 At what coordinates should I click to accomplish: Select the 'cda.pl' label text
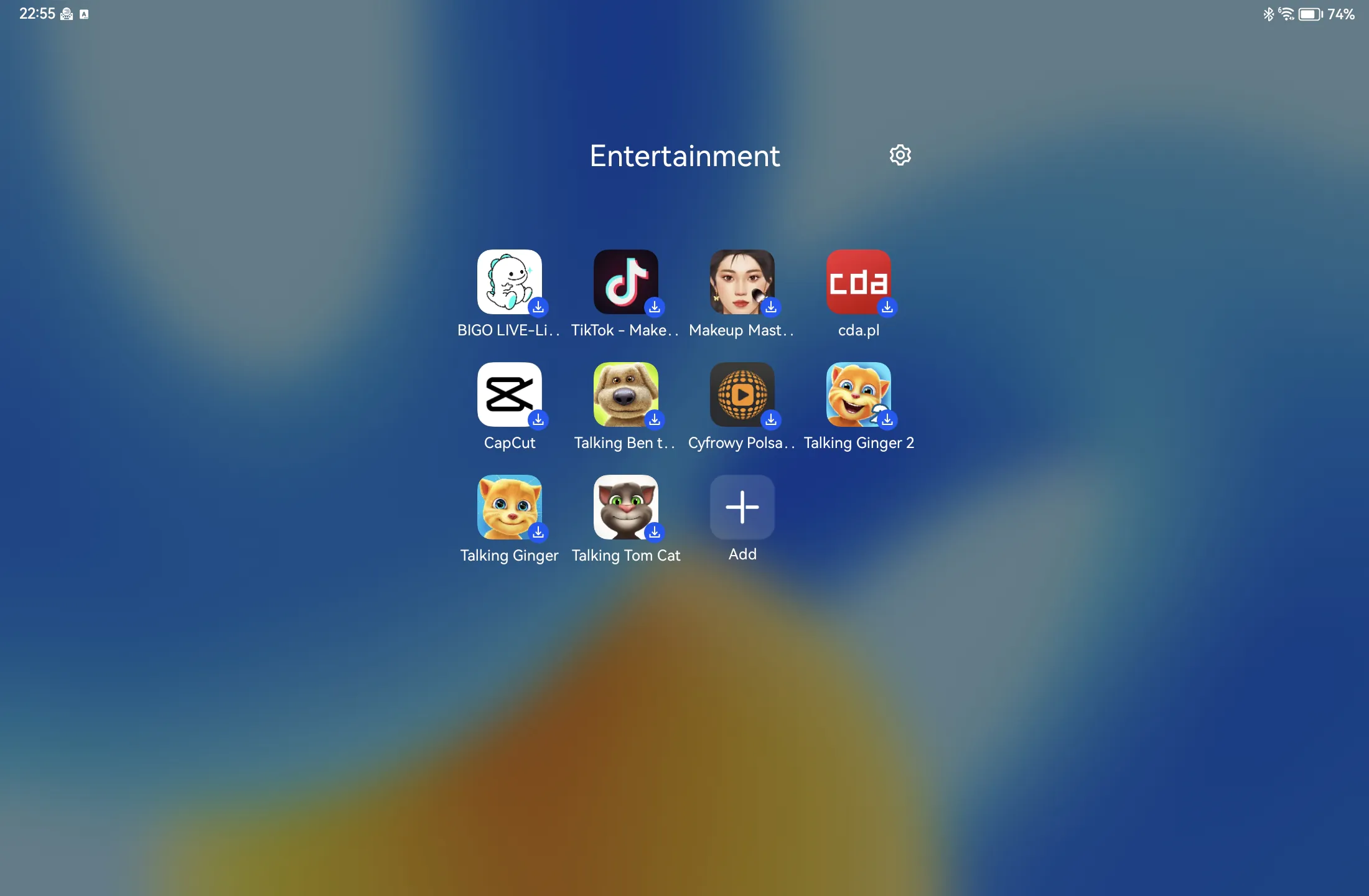[x=859, y=330]
